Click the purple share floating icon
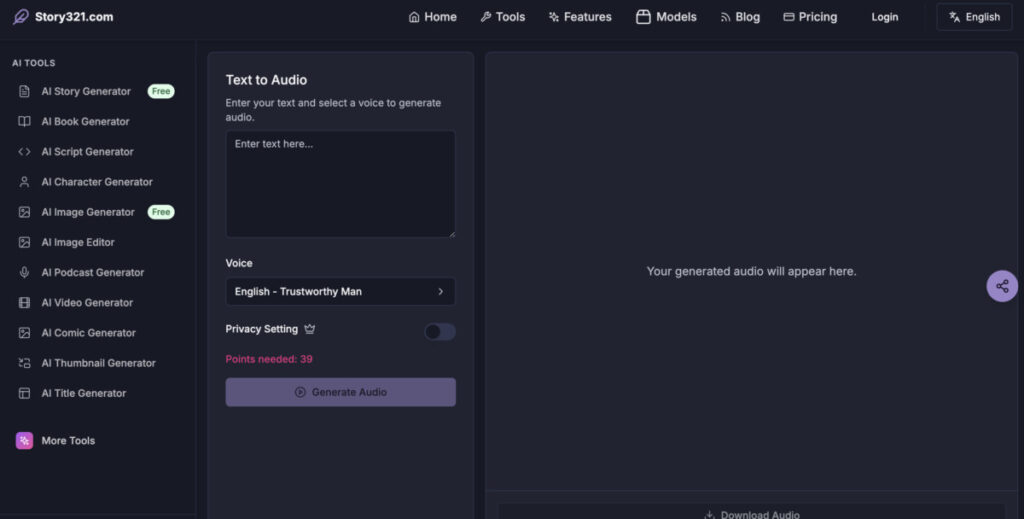 1002,286
